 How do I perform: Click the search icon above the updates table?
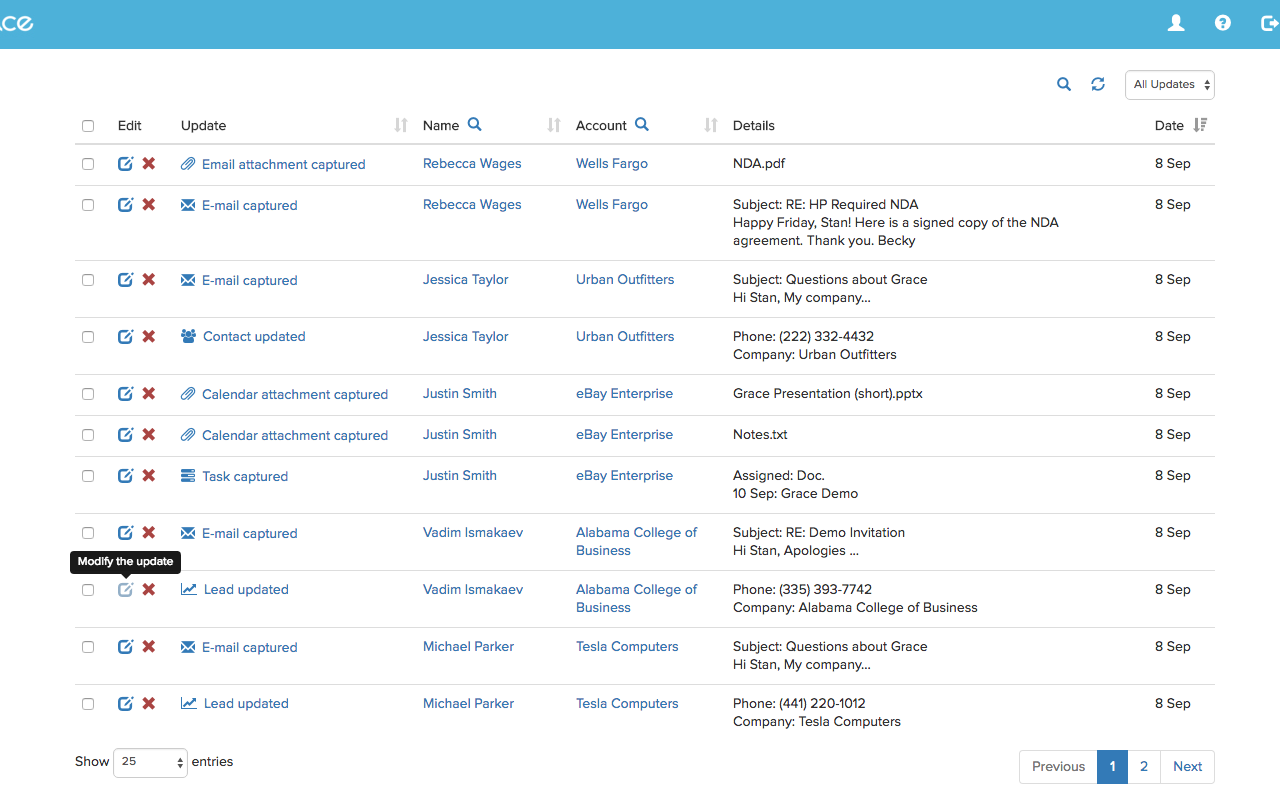tap(1064, 84)
